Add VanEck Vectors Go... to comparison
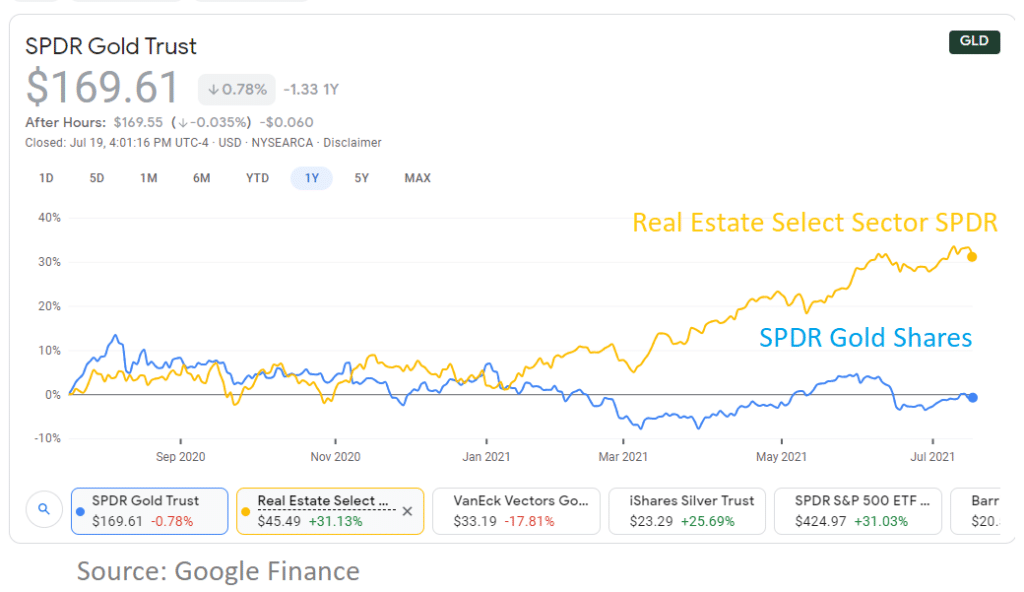 [x=516, y=511]
